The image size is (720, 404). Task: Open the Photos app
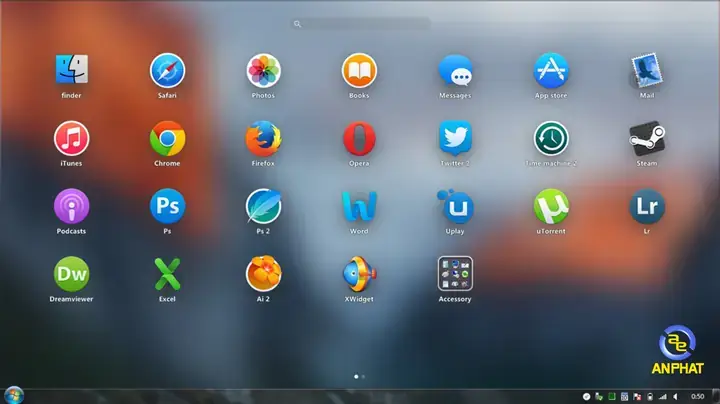tap(263, 70)
